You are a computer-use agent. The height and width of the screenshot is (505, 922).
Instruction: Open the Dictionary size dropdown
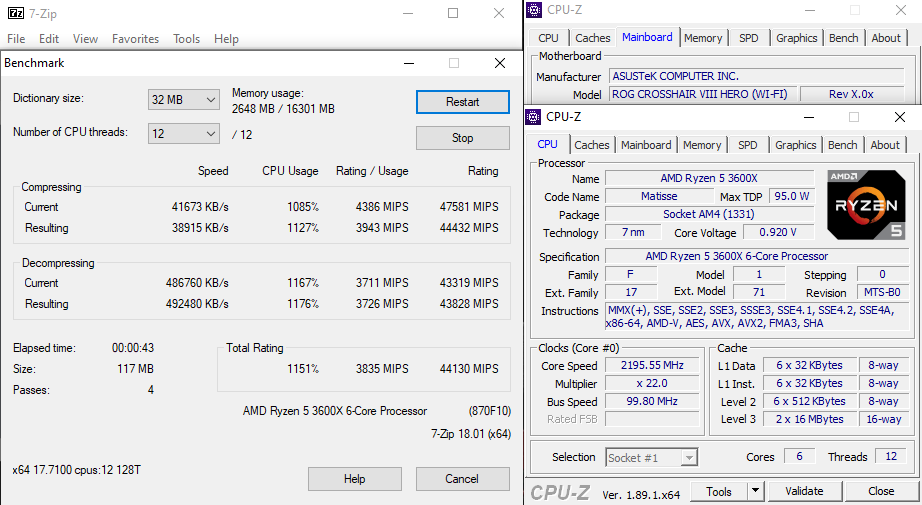pyautogui.click(x=184, y=100)
